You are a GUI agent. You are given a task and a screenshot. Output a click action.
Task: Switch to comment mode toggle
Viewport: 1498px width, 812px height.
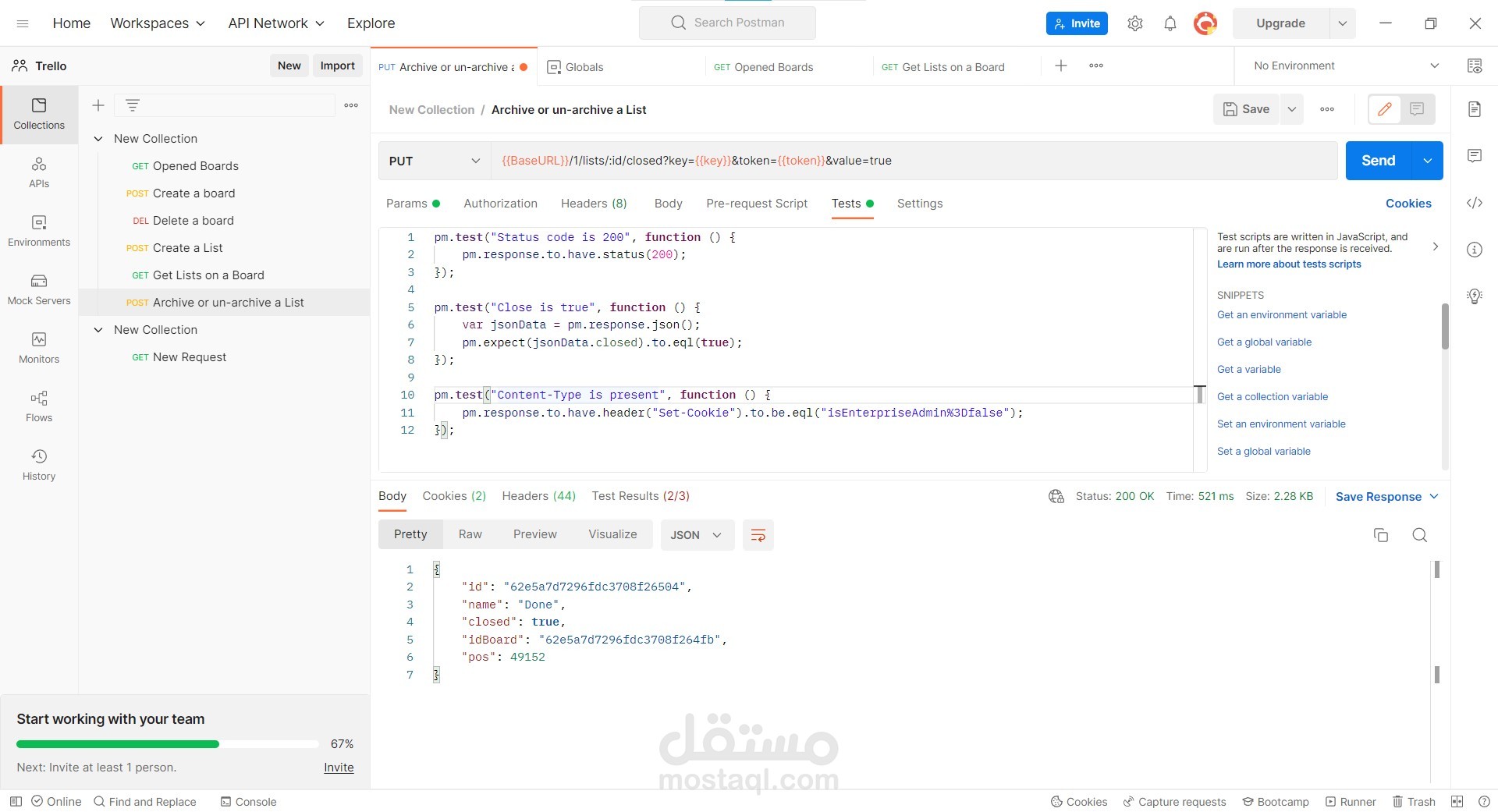click(x=1417, y=109)
